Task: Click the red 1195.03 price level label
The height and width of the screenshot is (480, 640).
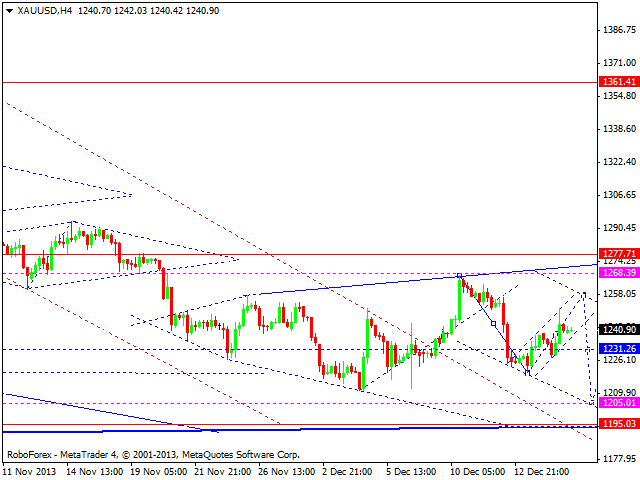Action: (619, 424)
